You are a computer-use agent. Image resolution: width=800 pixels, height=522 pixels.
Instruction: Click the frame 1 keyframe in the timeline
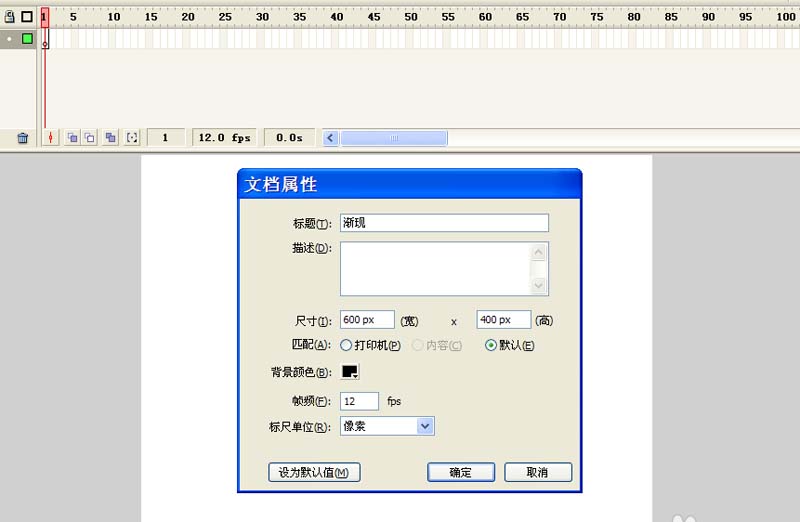tap(45, 39)
